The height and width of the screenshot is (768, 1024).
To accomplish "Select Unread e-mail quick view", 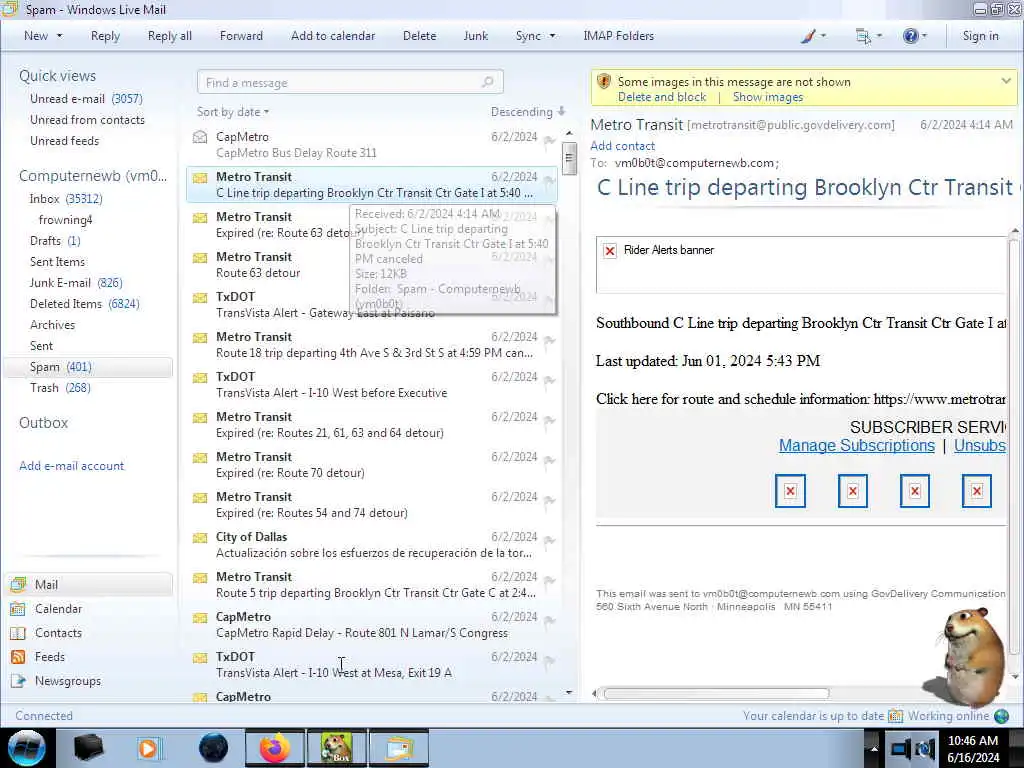I will (86, 99).
